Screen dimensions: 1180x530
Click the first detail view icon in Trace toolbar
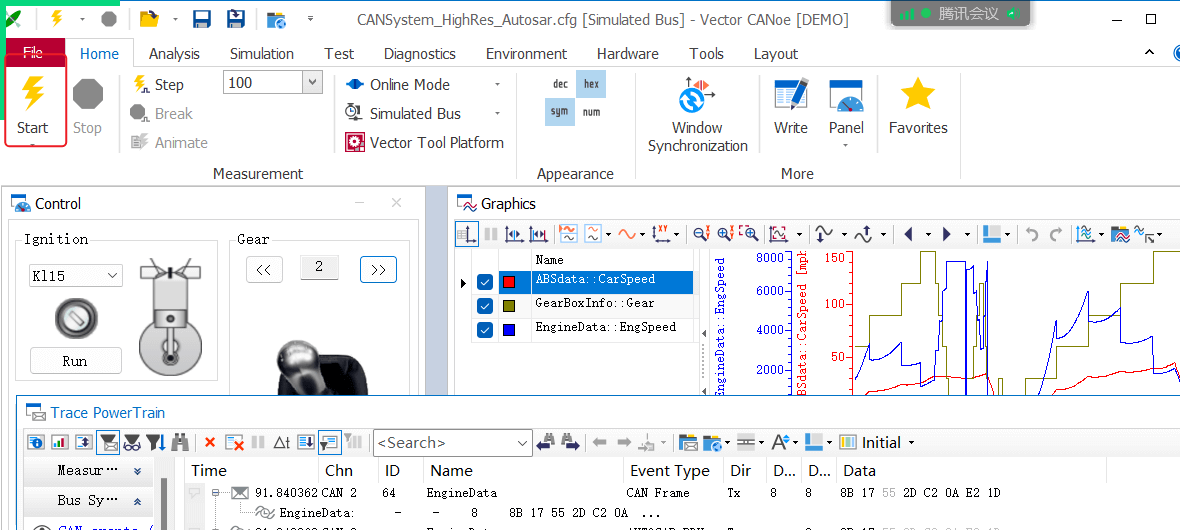36,443
